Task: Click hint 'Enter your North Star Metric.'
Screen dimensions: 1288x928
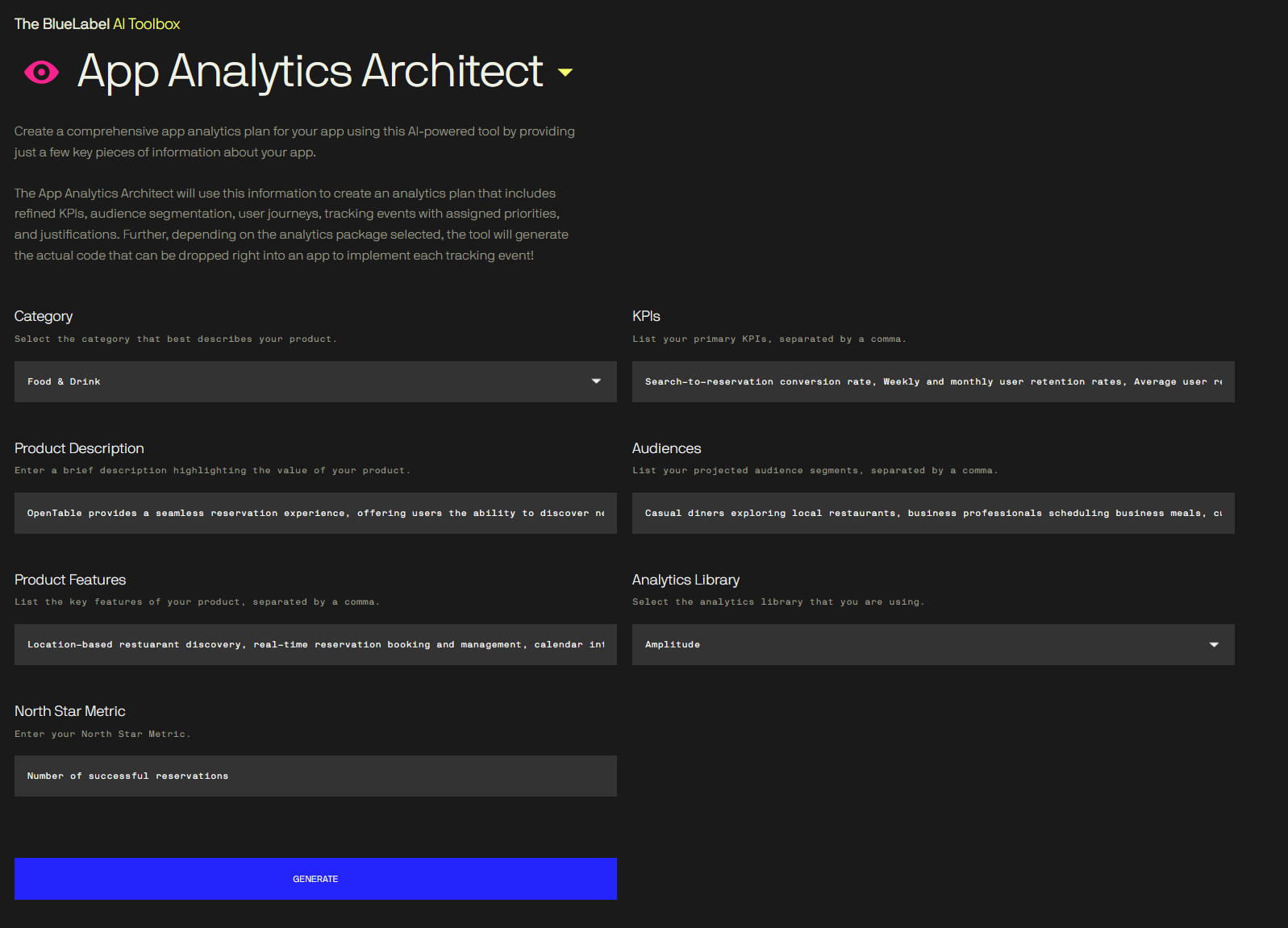Action: [x=102, y=734]
